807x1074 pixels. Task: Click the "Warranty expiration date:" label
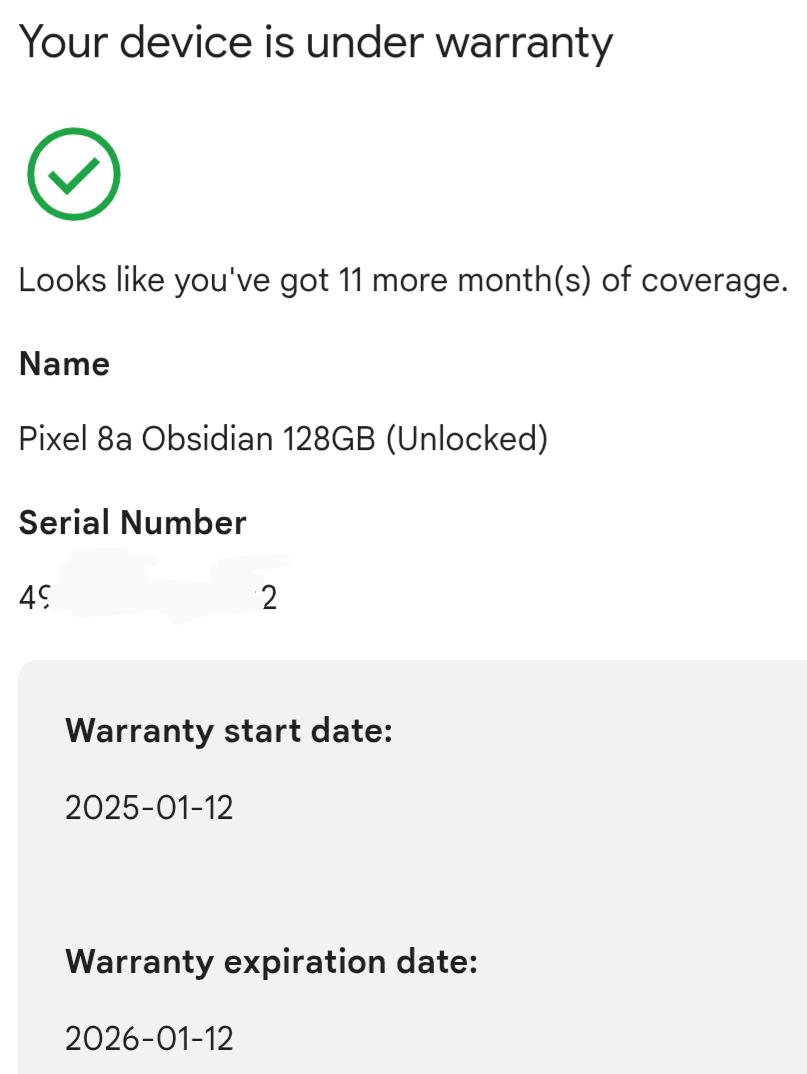click(271, 962)
